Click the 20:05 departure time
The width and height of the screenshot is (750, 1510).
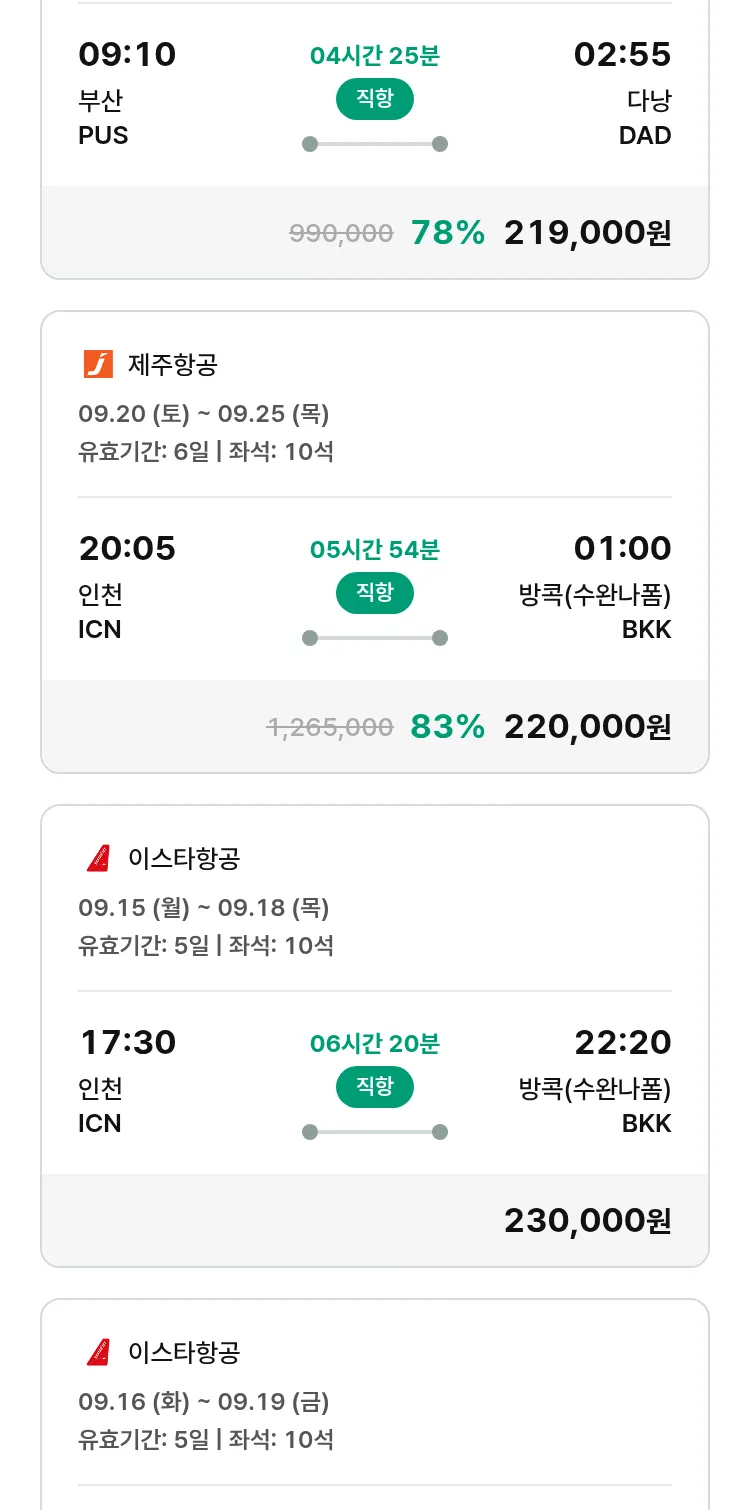tap(127, 548)
